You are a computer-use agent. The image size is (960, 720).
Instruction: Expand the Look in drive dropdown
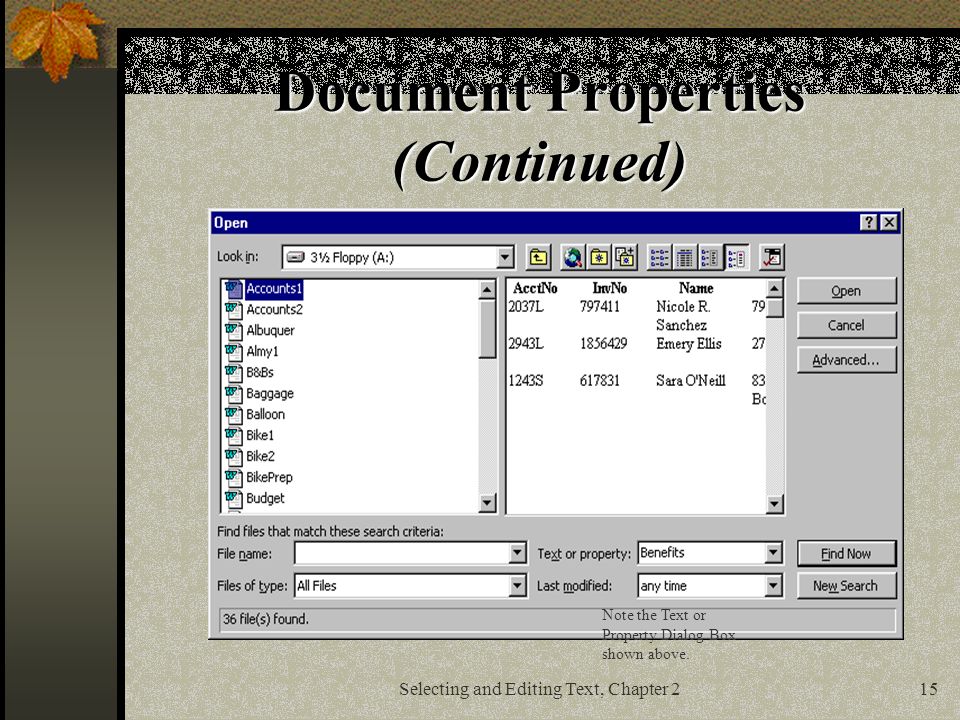coord(504,257)
